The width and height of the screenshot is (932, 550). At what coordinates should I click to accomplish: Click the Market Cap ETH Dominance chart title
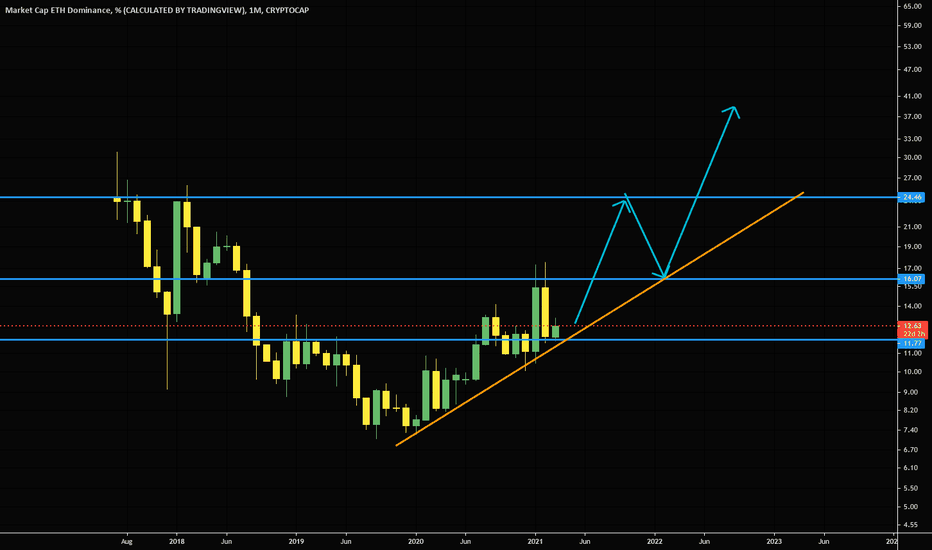pyautogui.click(x=157, y=10)
